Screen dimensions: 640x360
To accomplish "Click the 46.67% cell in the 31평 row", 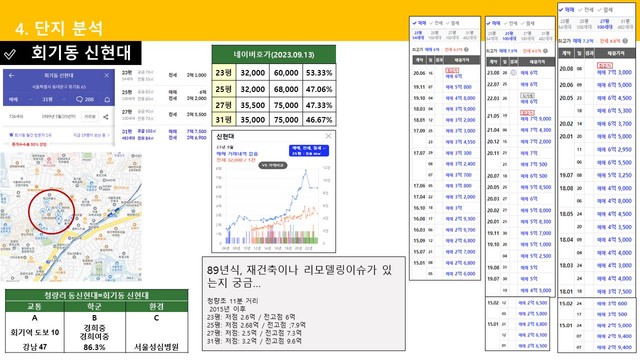I will click(319, 120).
